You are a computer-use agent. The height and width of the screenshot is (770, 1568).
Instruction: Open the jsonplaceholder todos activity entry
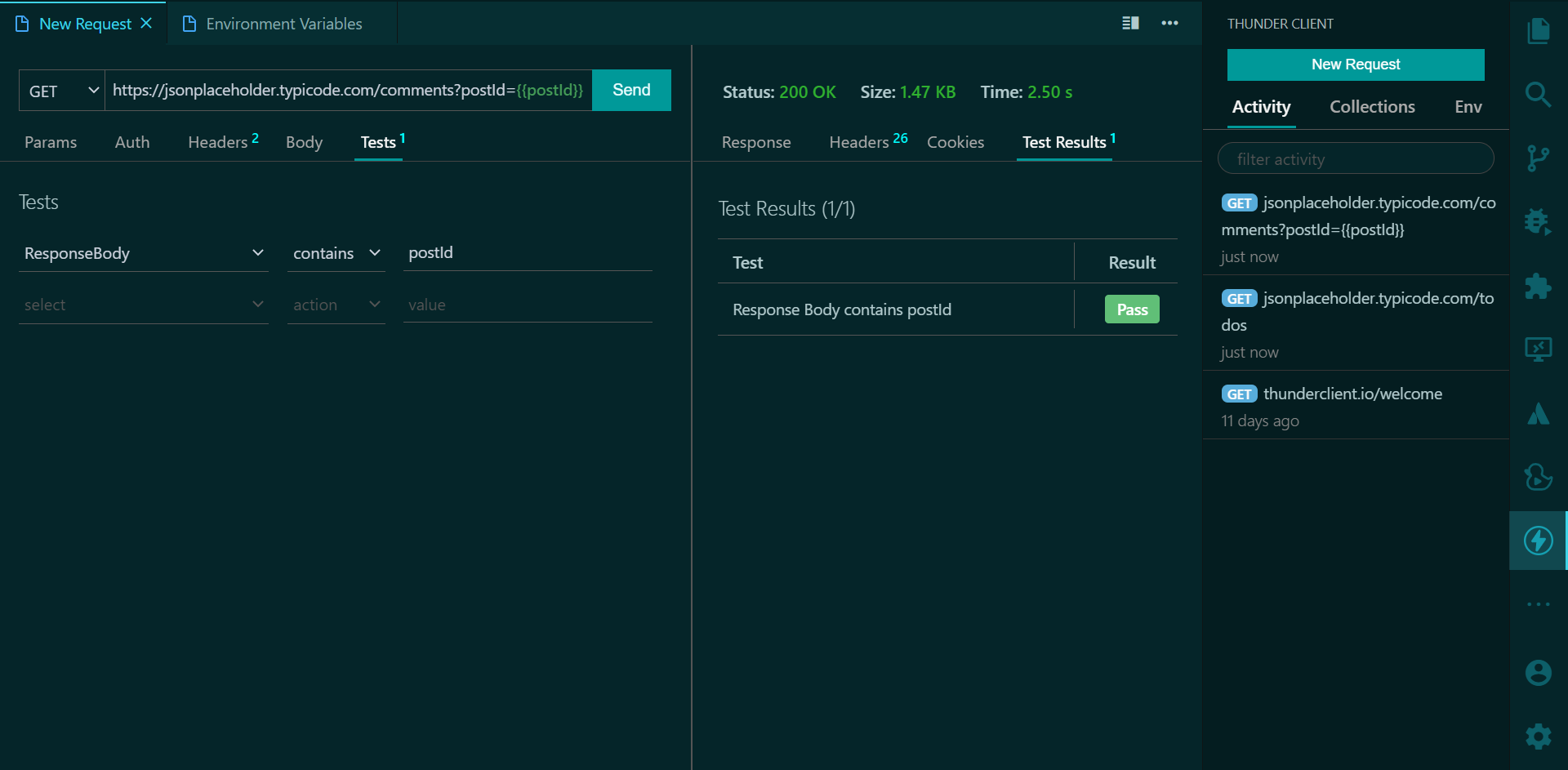click(1356, 324)
